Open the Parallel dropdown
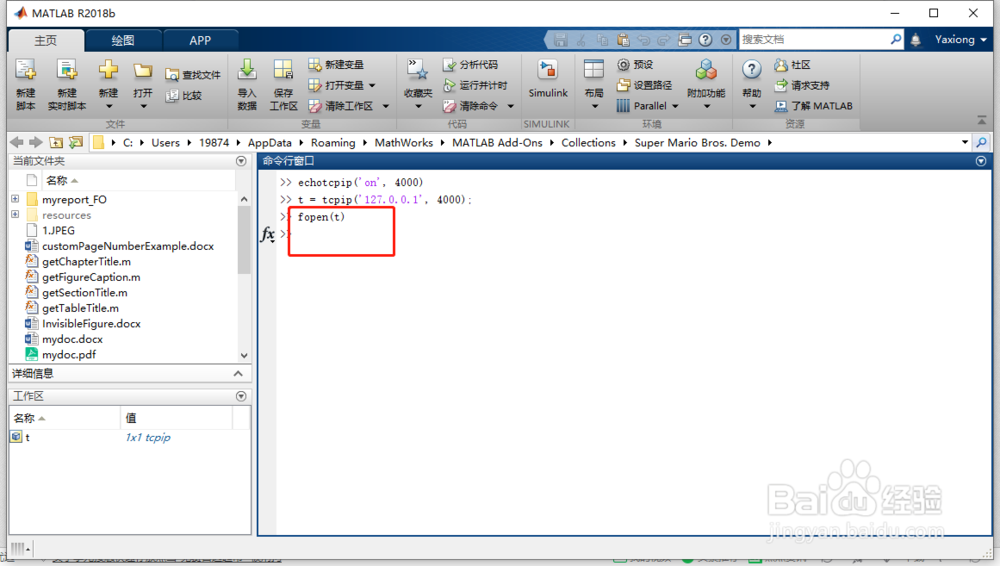Image resolution: width=1000 pixels, height=566 pixels. [x=675, y=106]
